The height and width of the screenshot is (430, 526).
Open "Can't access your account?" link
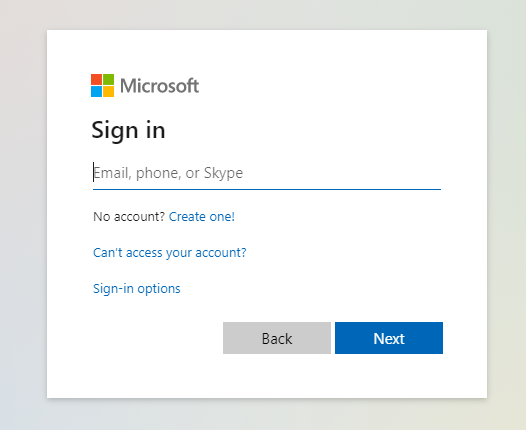tap(170, 253)
